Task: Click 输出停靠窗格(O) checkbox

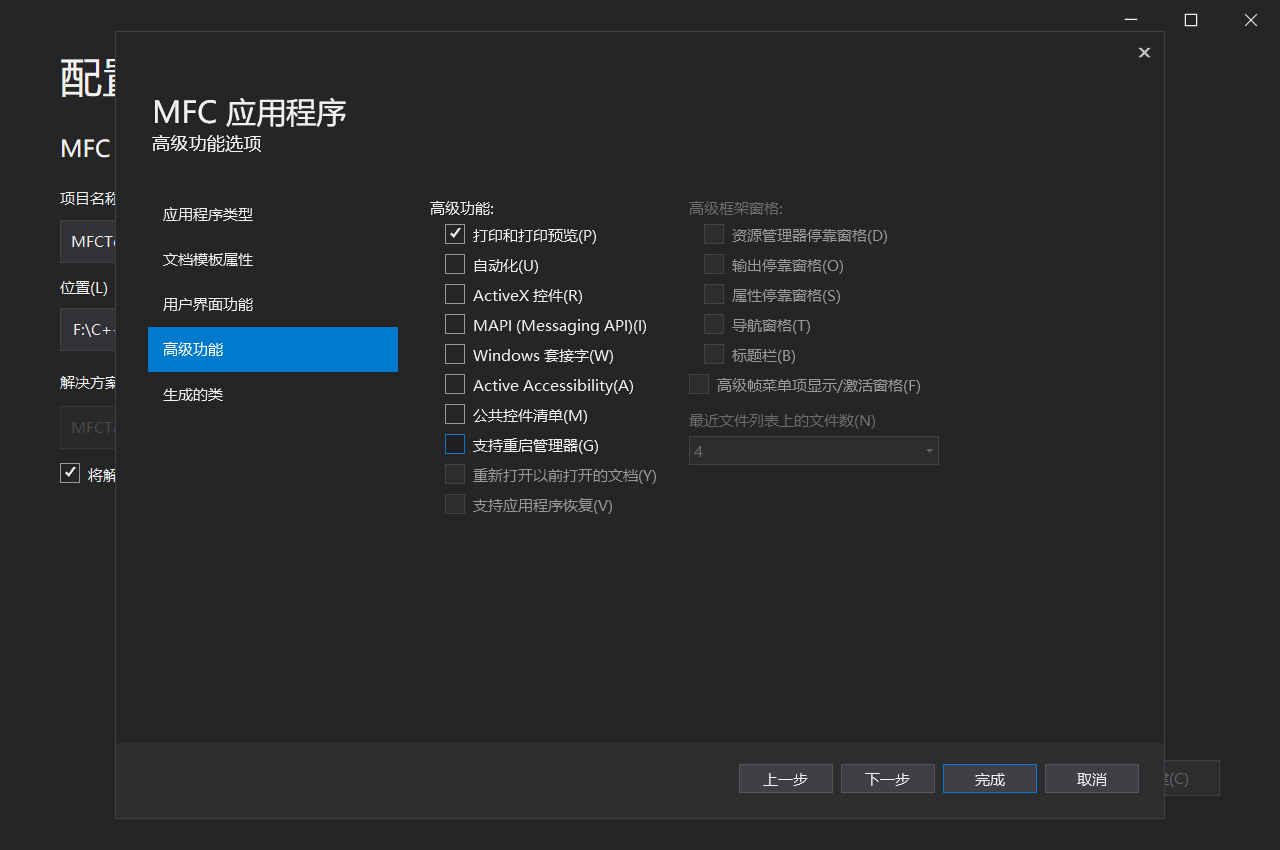Action: pyautogui.click(x=714, y=265)
